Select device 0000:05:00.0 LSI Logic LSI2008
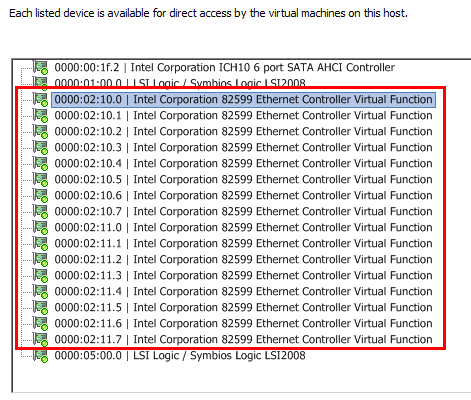Screen dimensions: 471x400 180,355
